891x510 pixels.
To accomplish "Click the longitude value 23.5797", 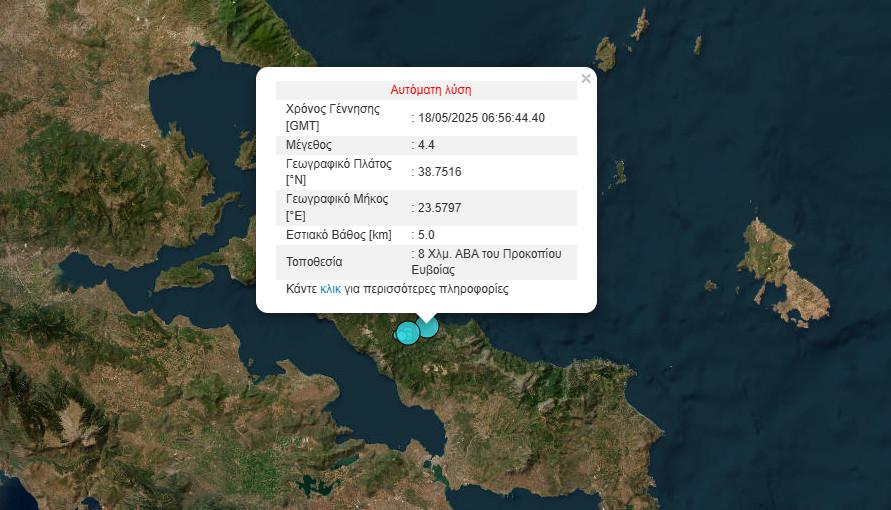I will tap(439, 207).
